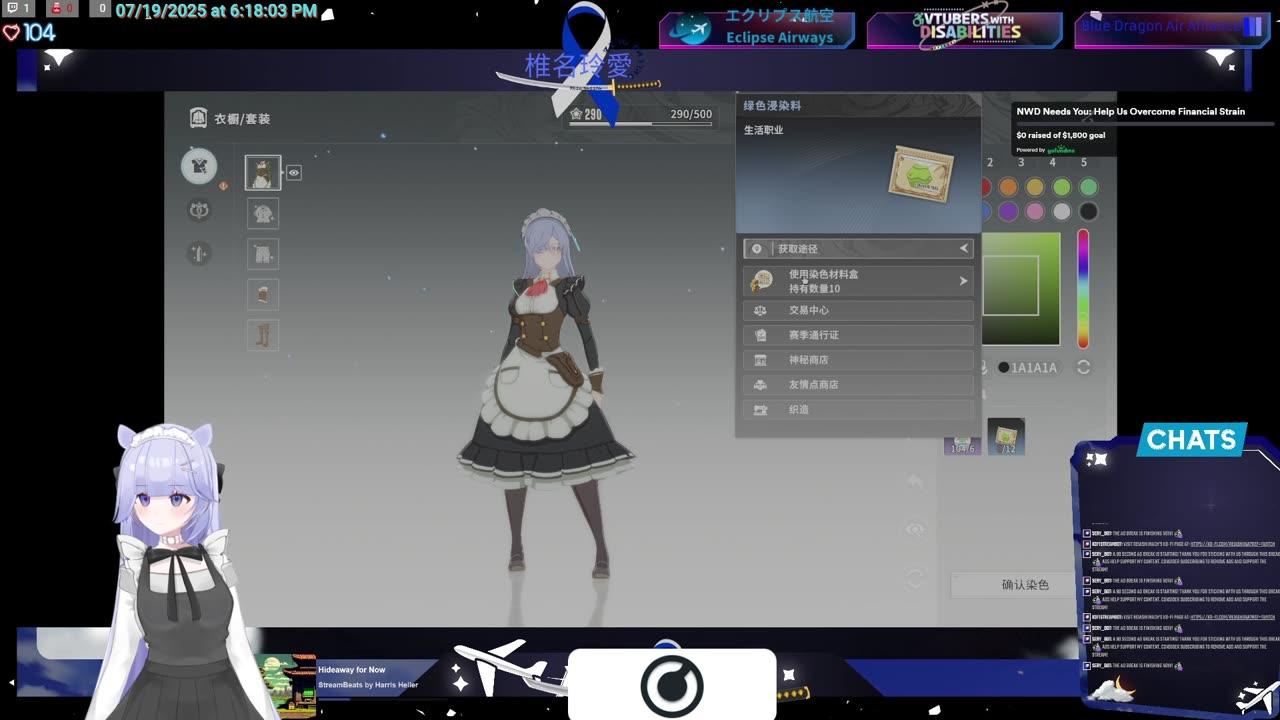This screenshot has width=1280, height=720.
Task: Open the accessories category icon below outfits
Action: [199, 211]
